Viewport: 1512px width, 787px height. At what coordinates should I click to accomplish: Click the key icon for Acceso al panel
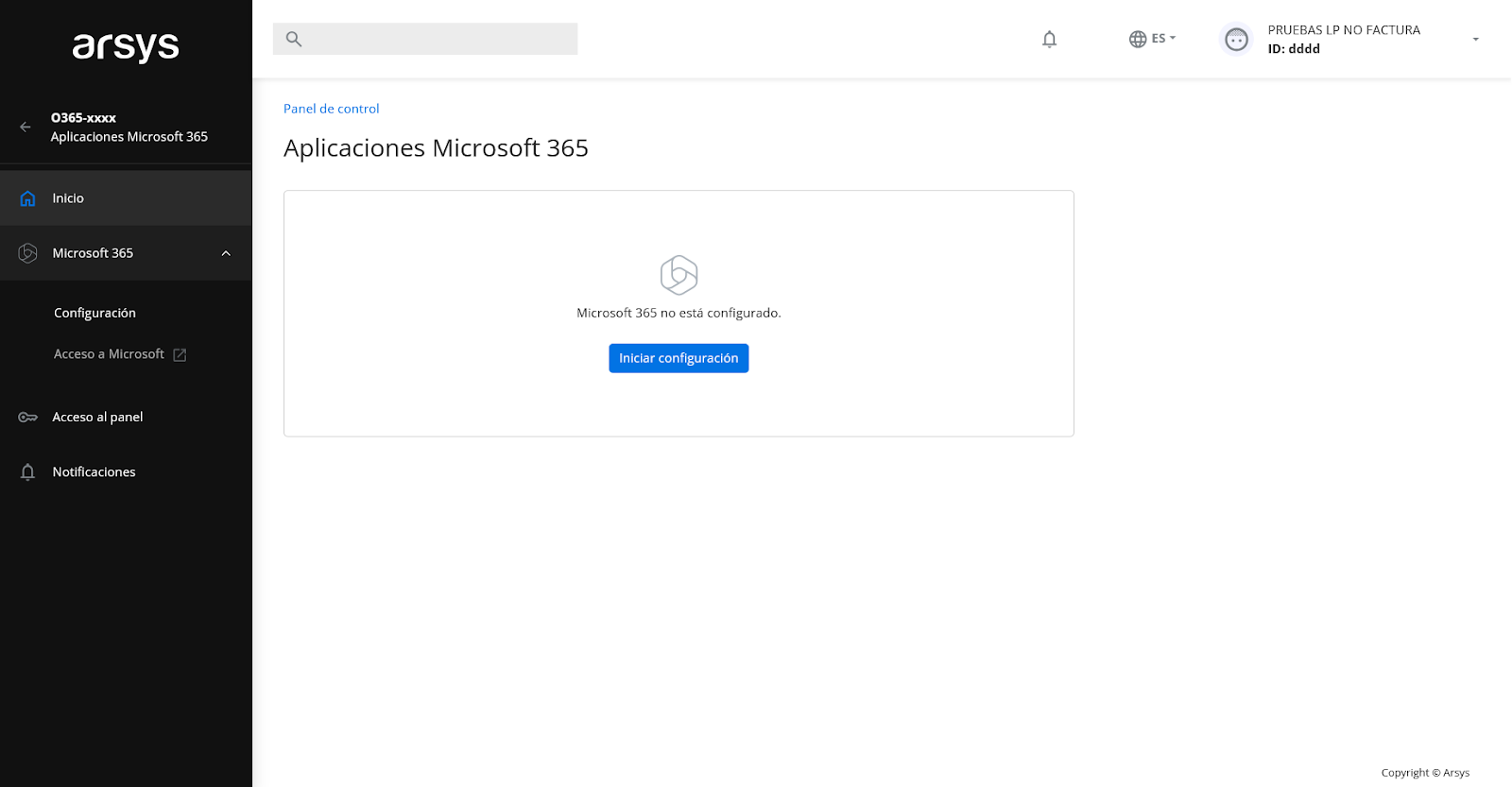[x=28, y=417]
